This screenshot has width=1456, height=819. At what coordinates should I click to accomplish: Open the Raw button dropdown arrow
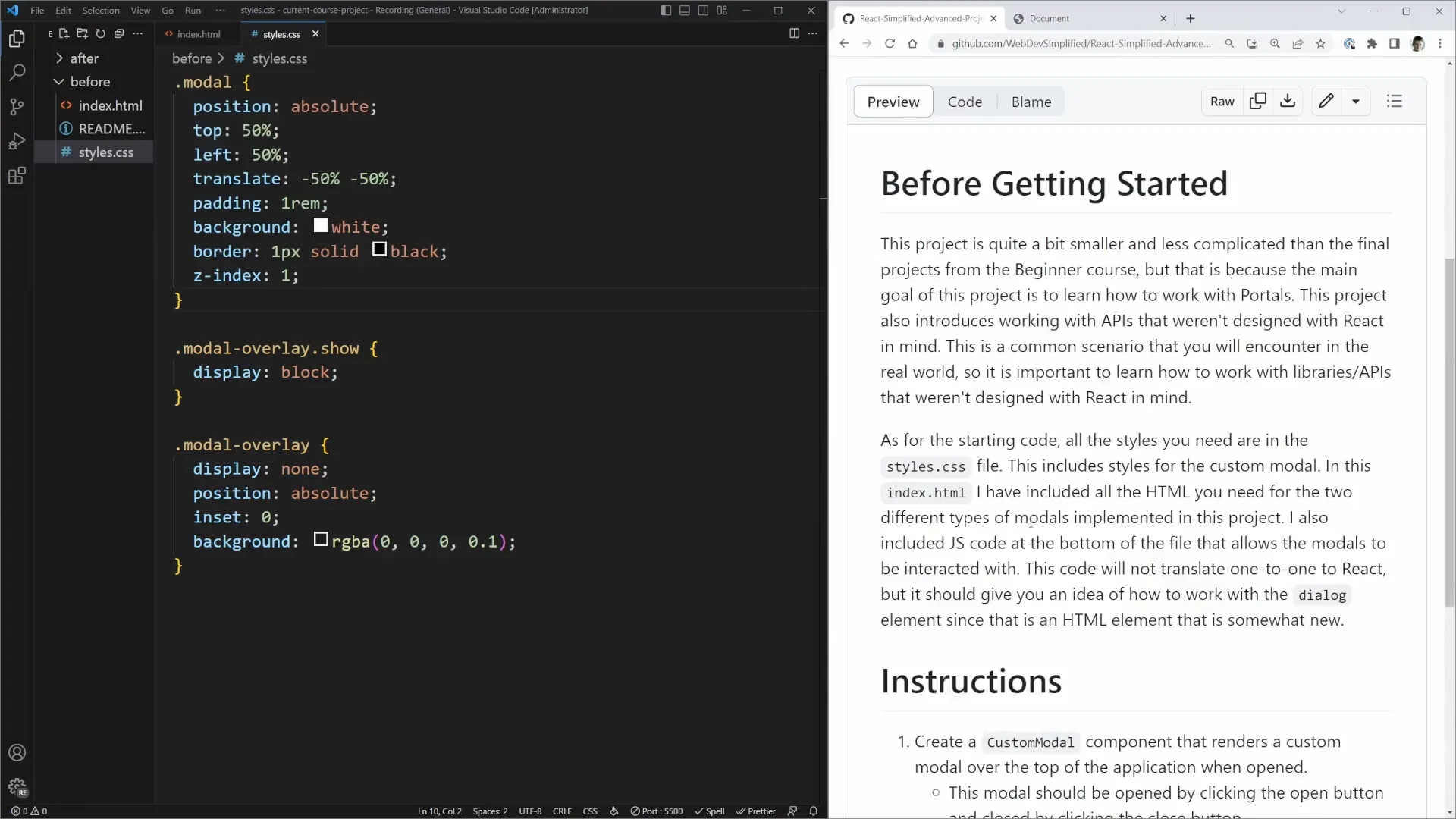(x=1357, y=101)
